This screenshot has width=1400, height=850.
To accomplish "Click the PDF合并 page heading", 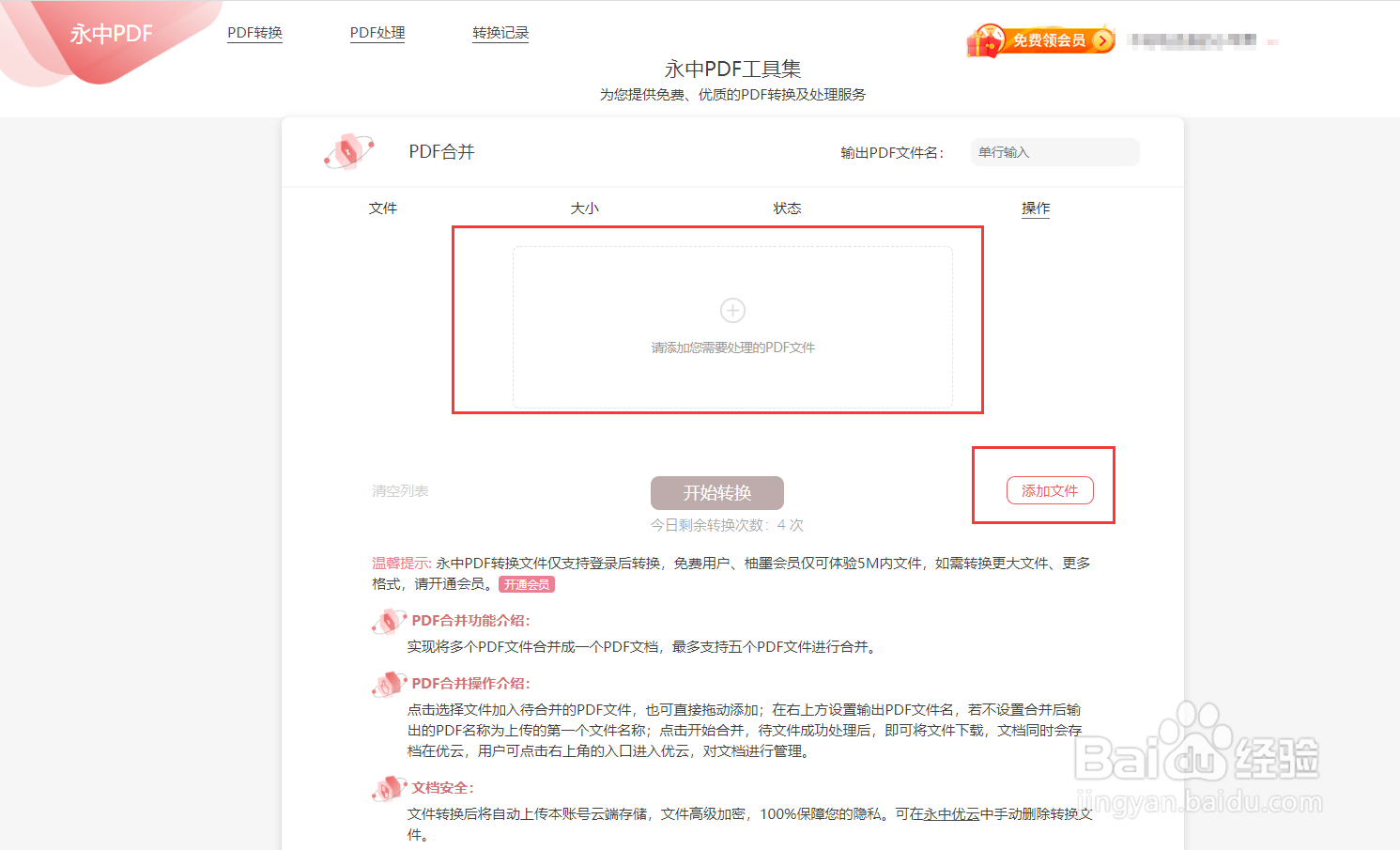I will coord(441,152).
